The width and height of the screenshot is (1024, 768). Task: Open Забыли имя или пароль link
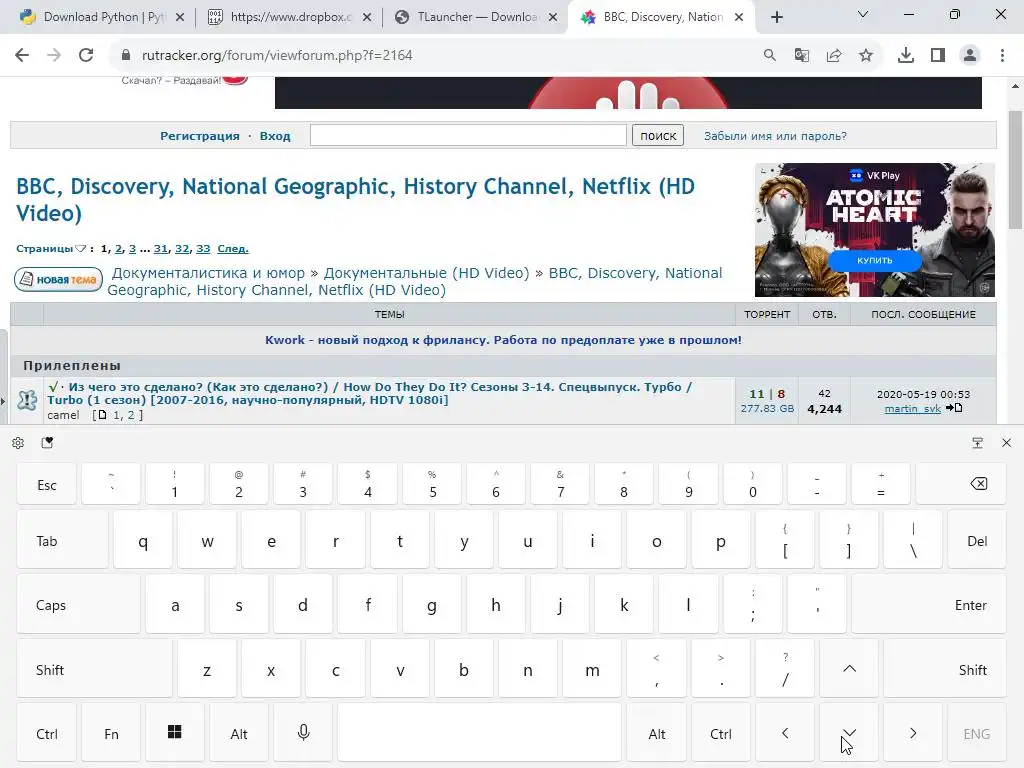pyautogui.click(x=775, y=136)
